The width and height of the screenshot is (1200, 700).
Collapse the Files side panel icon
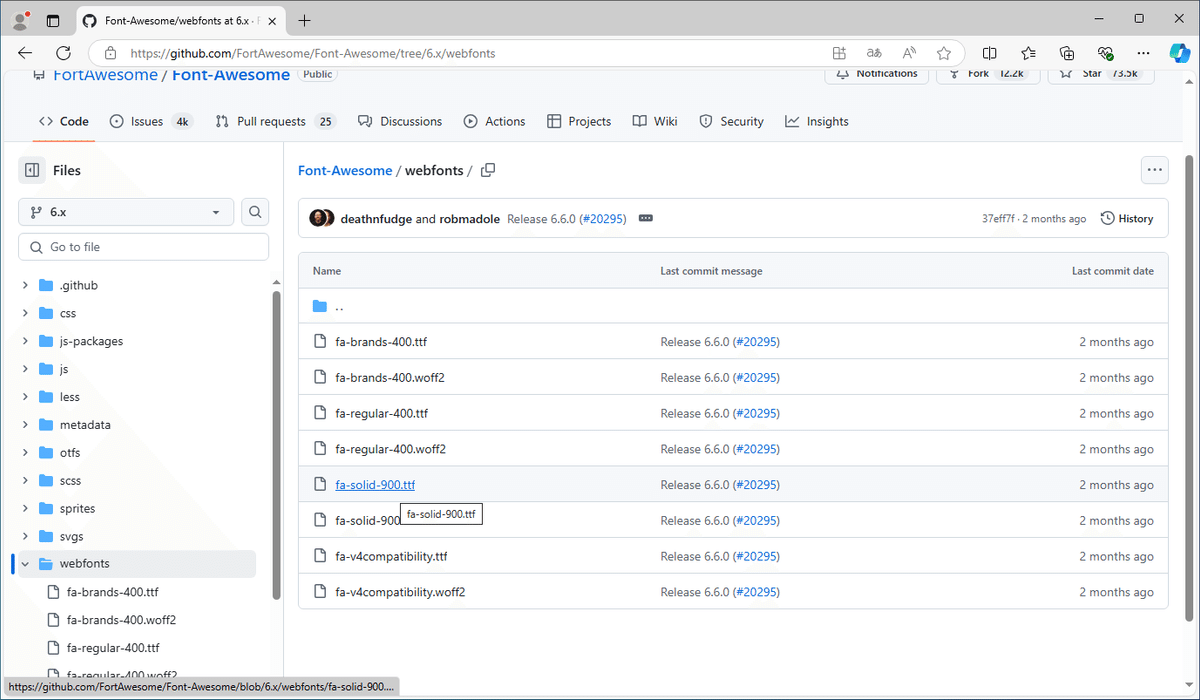click(x=32, y=171)
